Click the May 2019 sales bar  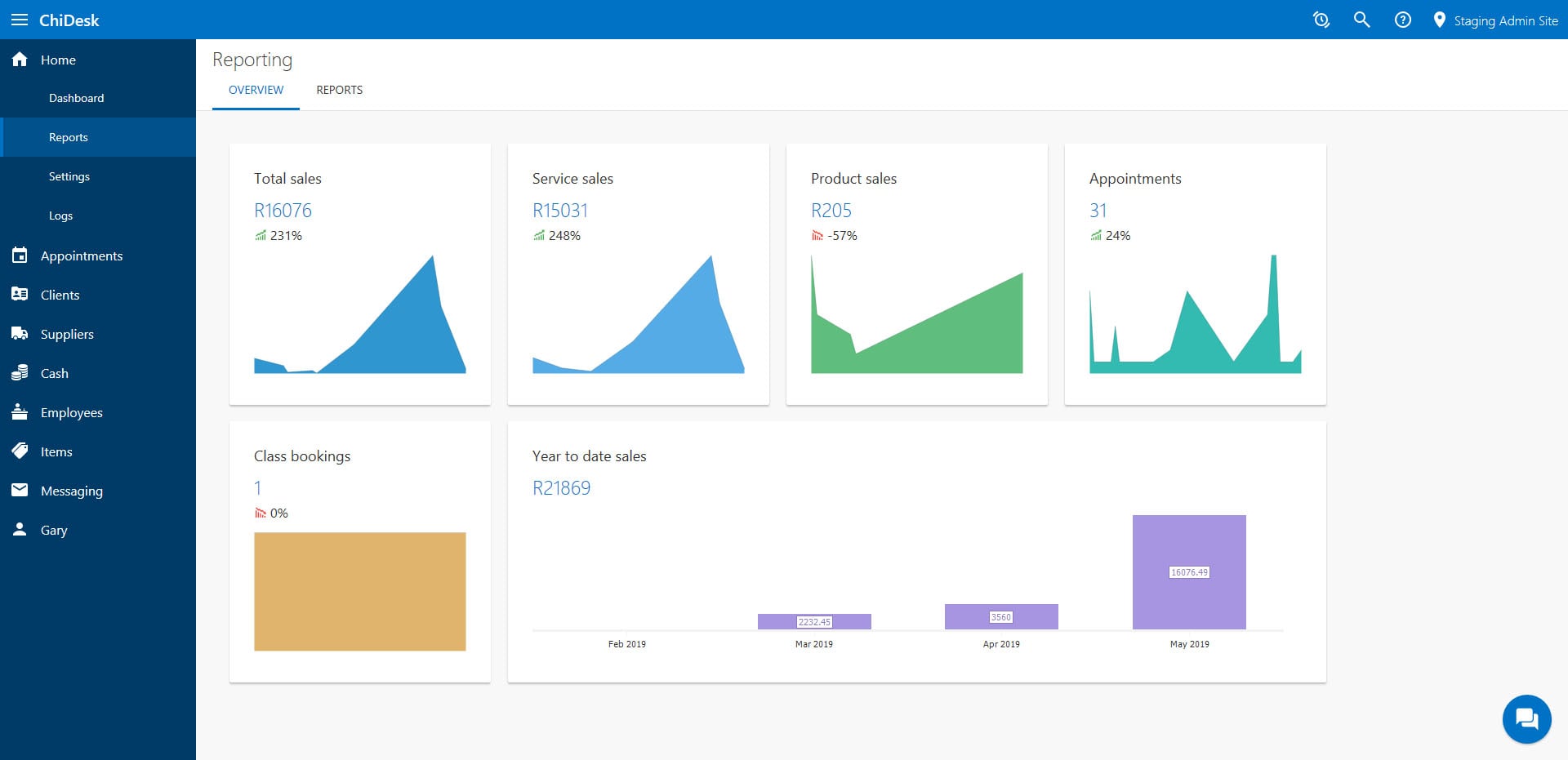(1188, 571)
